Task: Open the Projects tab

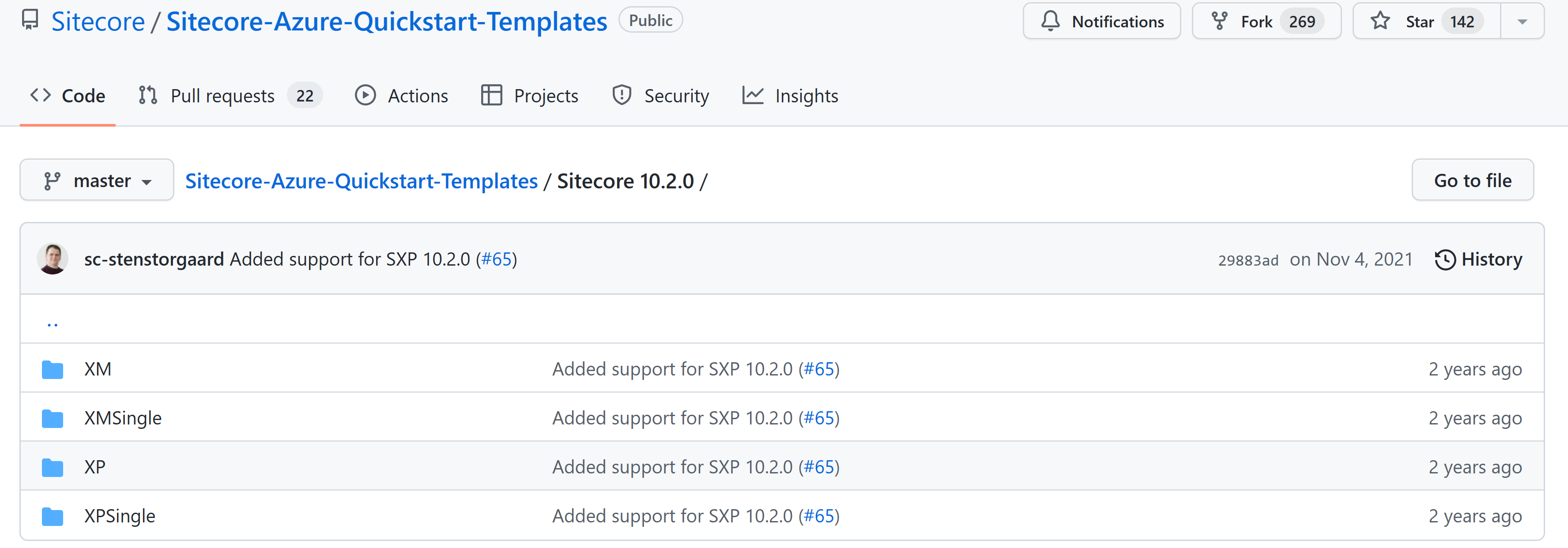Action: pyautogui.click(x=529, y=95)
